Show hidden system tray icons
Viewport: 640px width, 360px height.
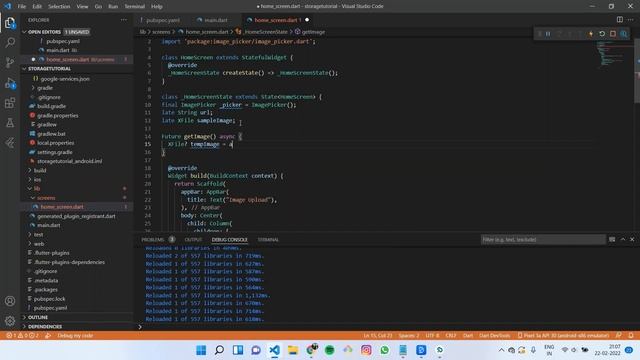[501, 350]
